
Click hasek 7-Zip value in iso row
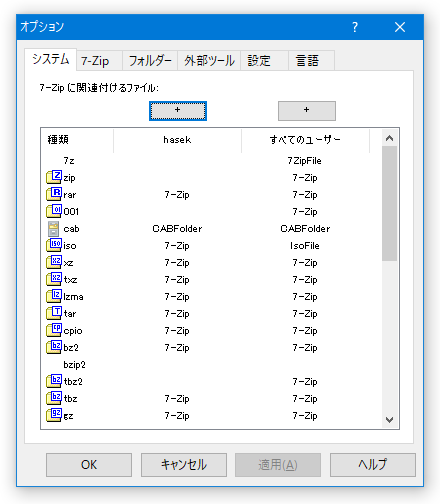pyautogui.click(x=177, y=246)
